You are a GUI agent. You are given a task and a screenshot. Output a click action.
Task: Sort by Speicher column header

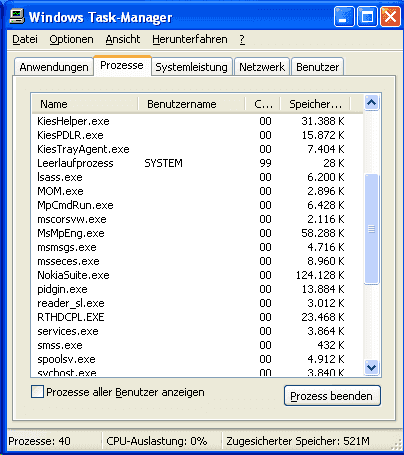tap(315, 104)
